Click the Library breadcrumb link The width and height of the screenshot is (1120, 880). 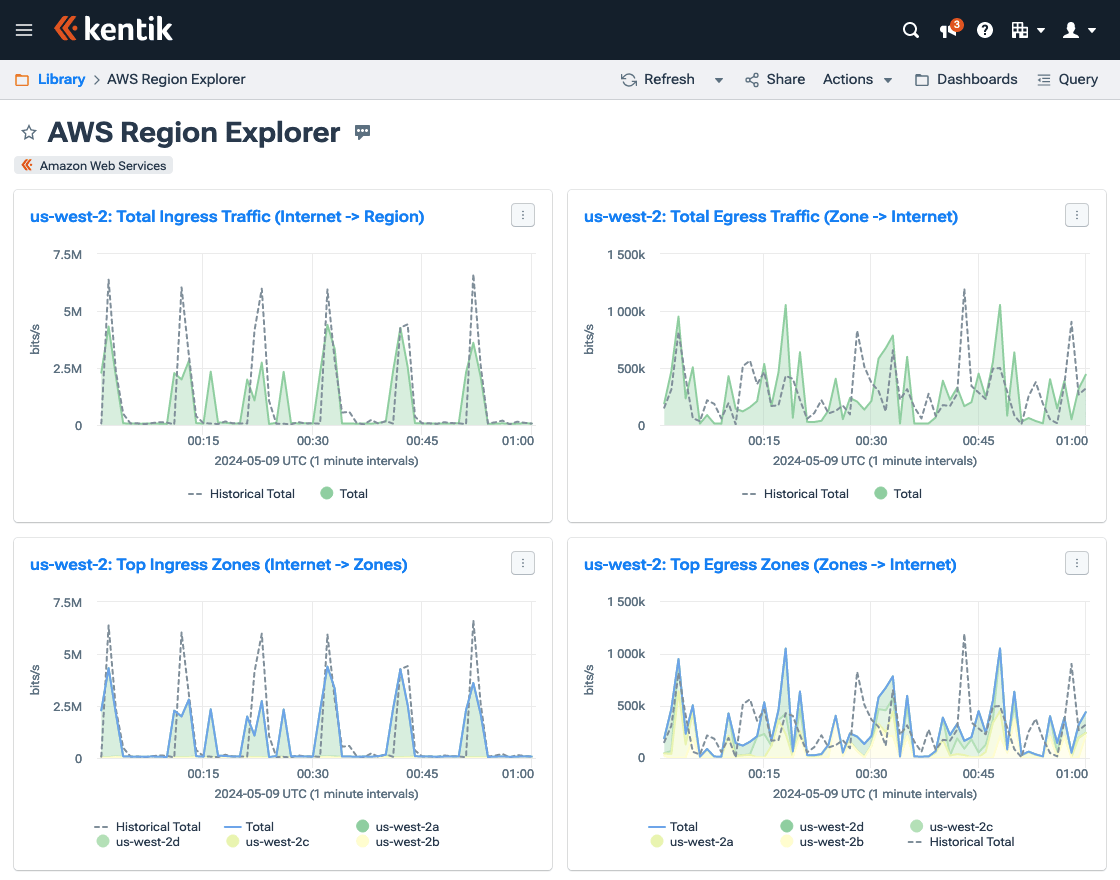point(63,79)
